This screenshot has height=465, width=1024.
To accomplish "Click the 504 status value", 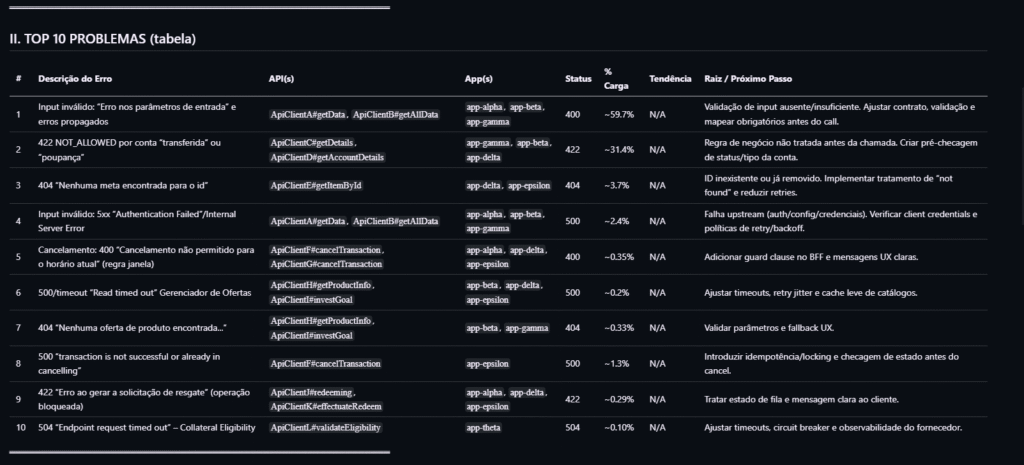I will 572,428.
